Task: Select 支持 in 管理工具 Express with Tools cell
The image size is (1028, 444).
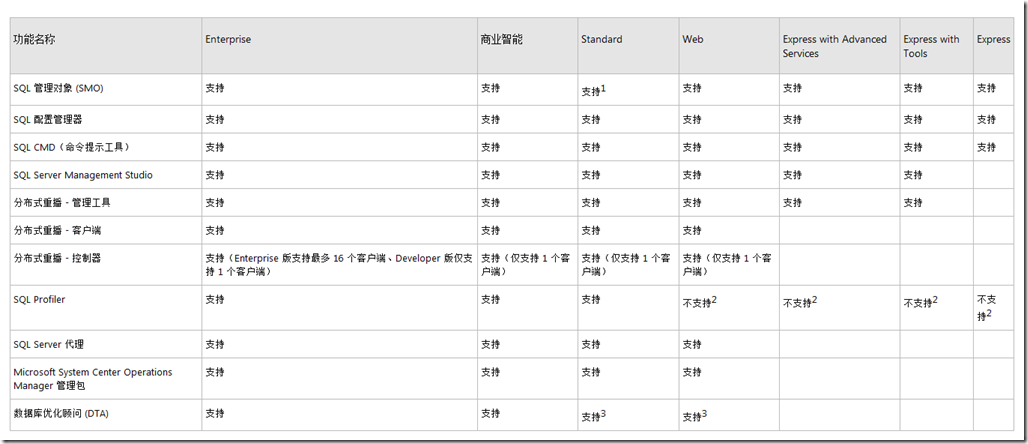Action: [x=913, y=203]
